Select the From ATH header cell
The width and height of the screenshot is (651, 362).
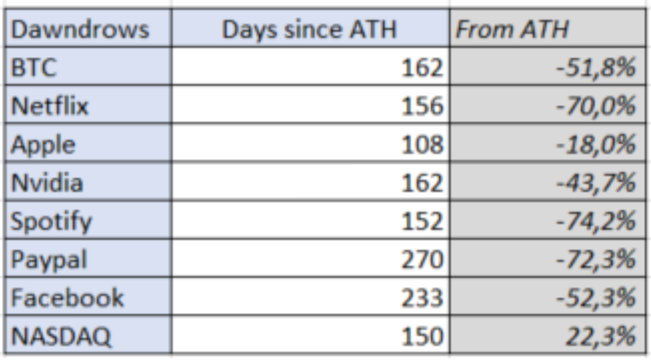(548, 28)
